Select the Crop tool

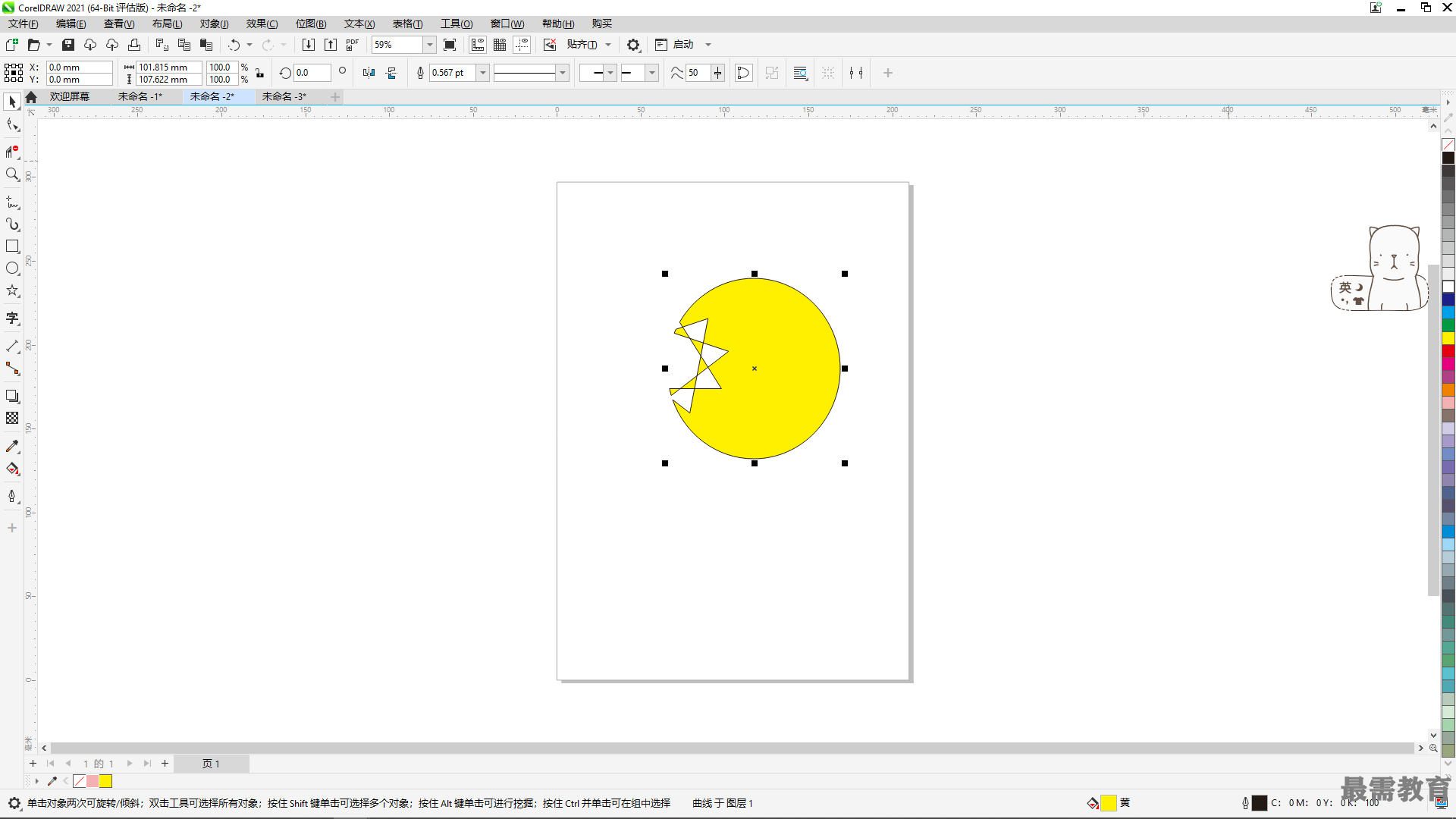12,151
